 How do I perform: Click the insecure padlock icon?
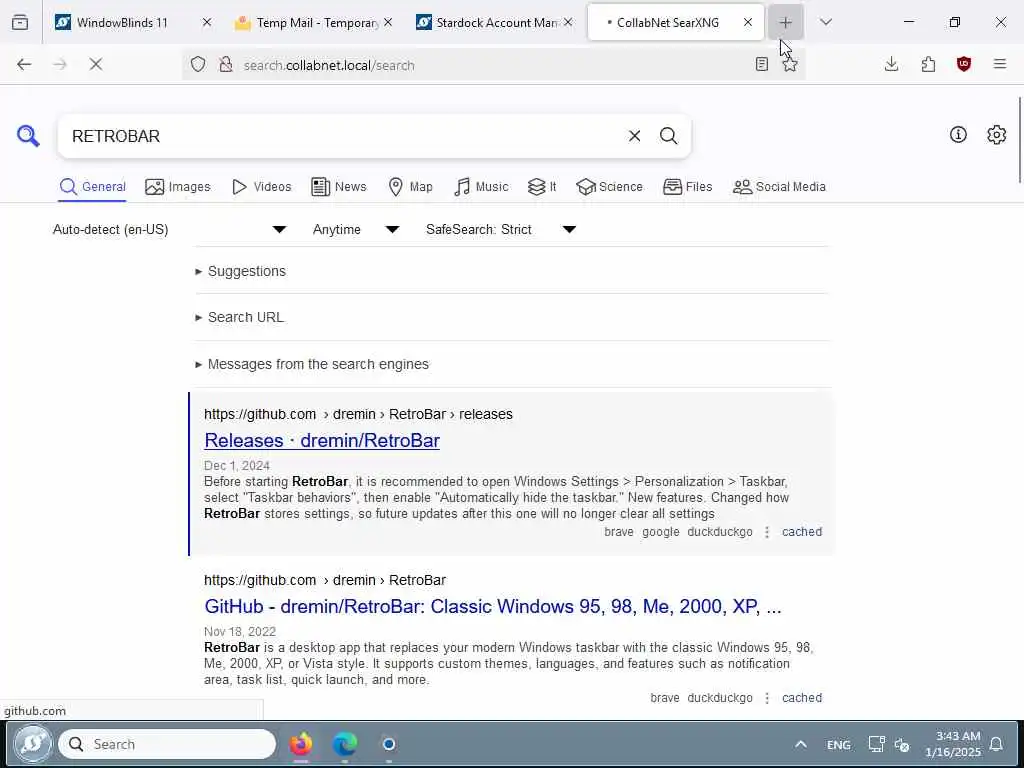point(226,64)
